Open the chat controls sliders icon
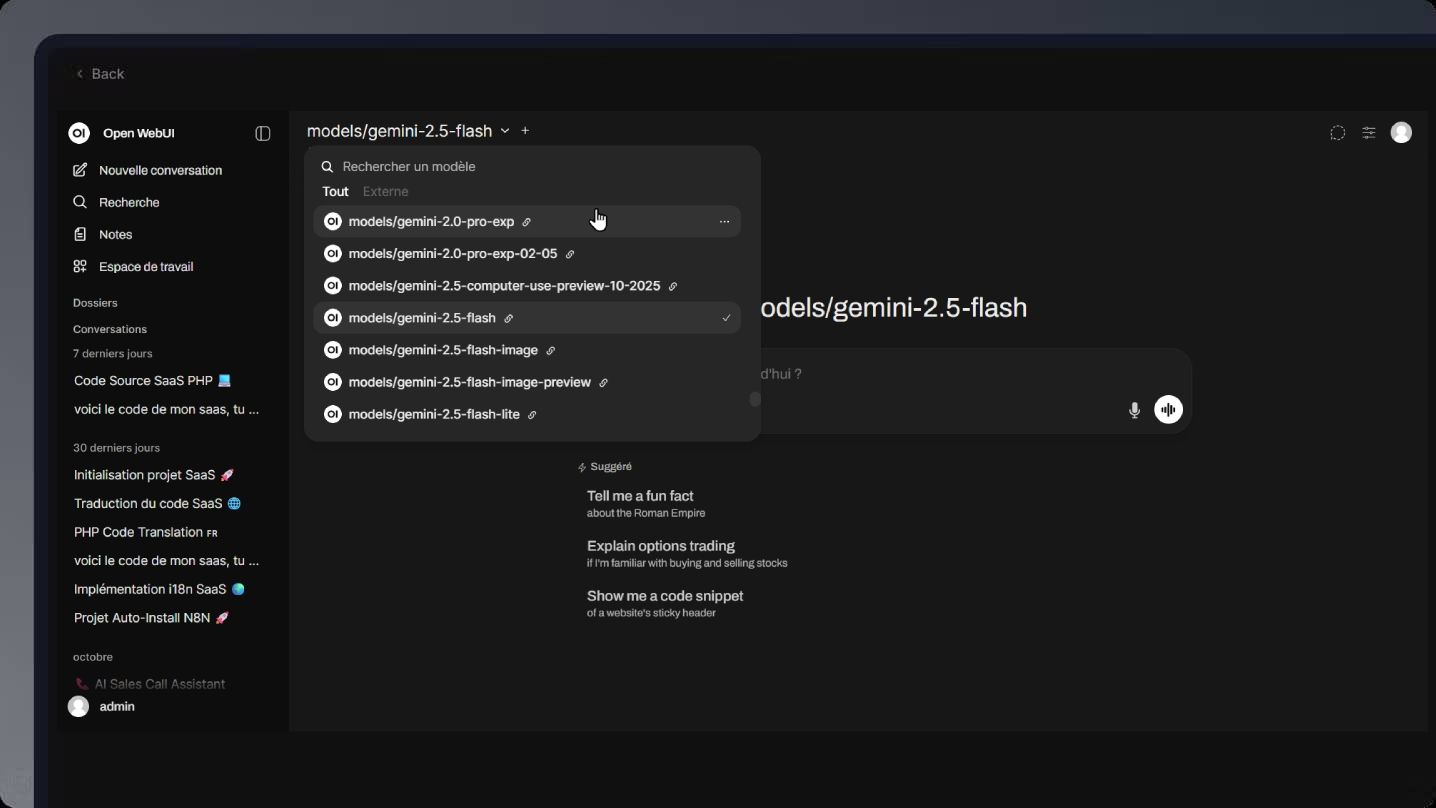This screenshot has width=1436, height=808. tap(1369, 133)
